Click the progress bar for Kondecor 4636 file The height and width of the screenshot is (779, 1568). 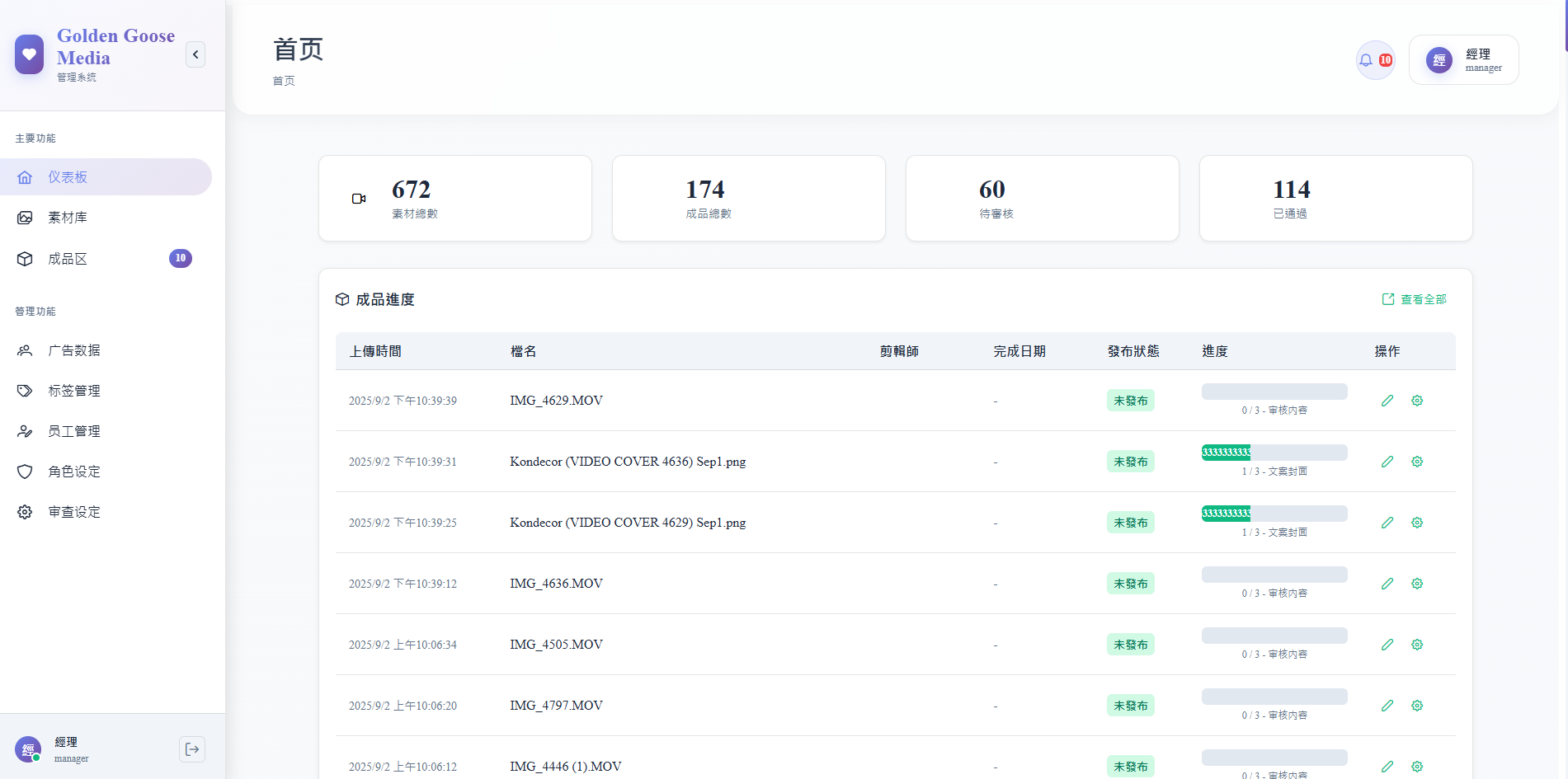[1274, 452]
